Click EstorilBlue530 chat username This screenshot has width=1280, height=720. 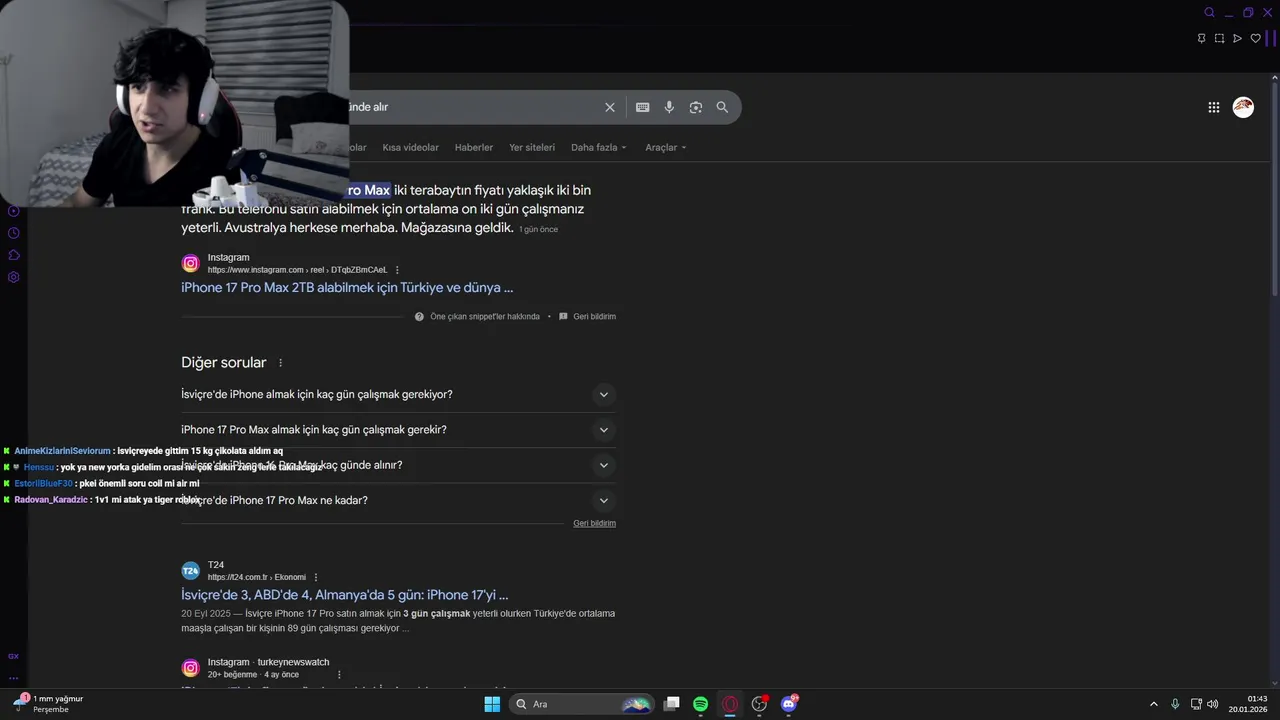(44, 484)
